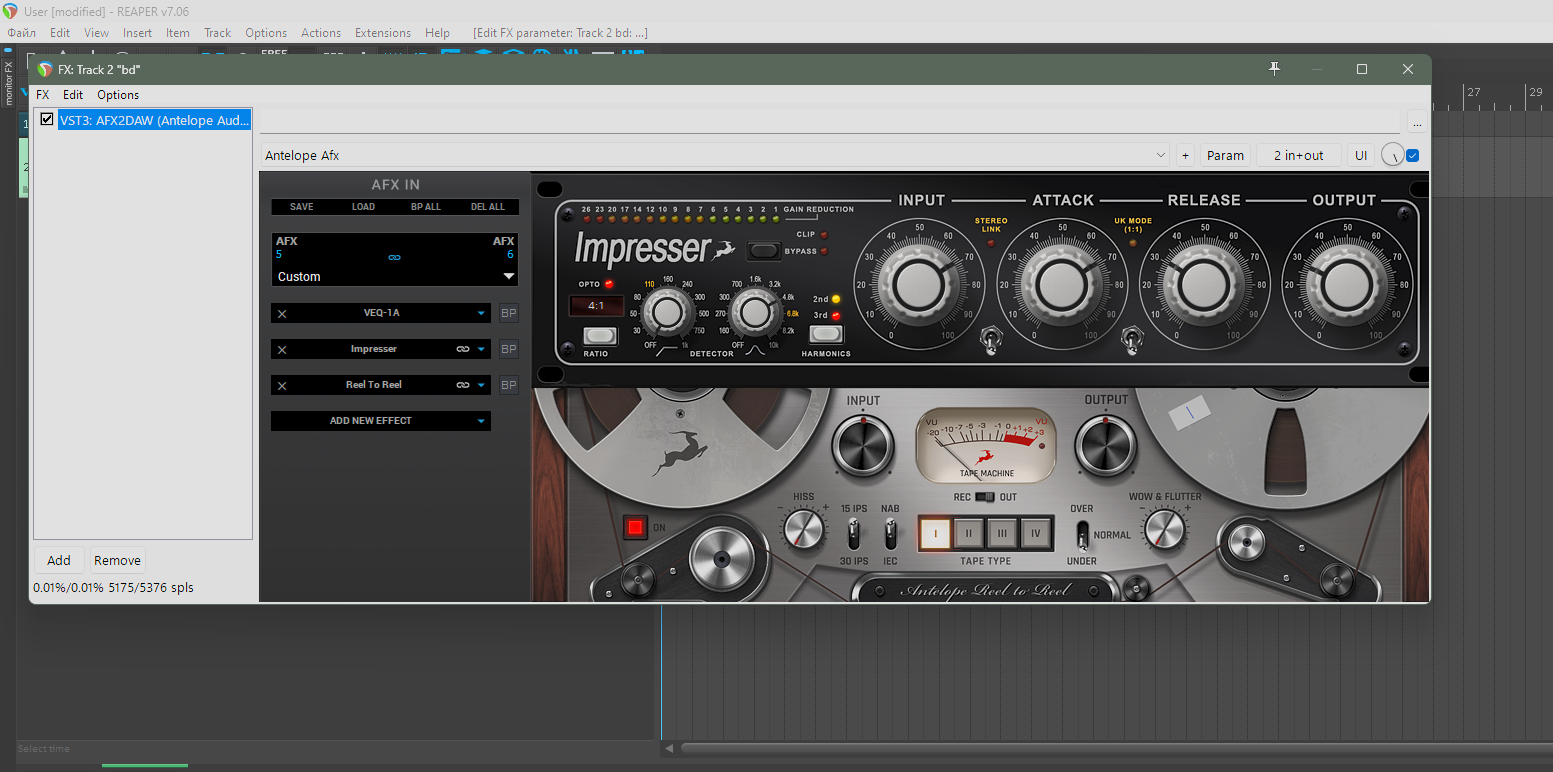The height and width of the screenshot is (772, 1553).
Task: Click the WOW & FLUTTER knob
Action: [x=1164, y=528]
